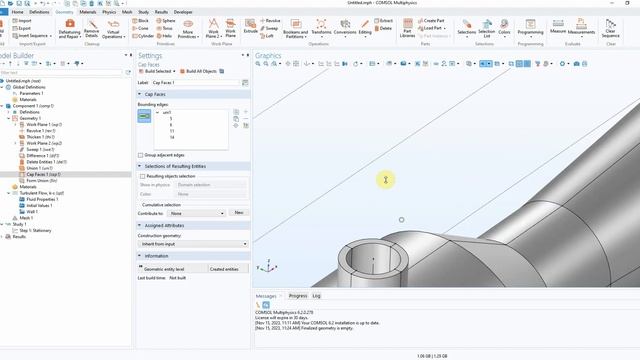Screen dimensions: 640x360
Task: Click the Sweep operation
Action: pyautogui.click(x=269, y=29)
